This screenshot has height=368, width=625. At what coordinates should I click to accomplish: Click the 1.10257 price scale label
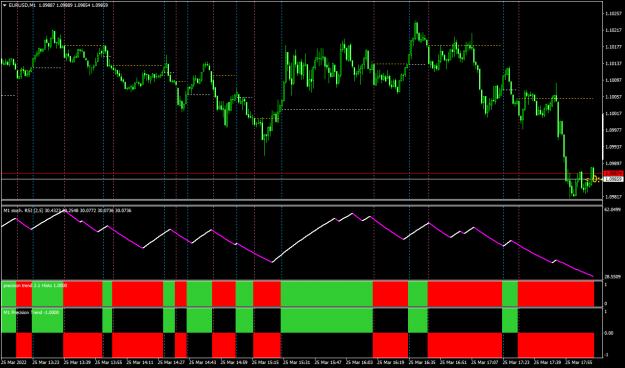click(614, 14)
